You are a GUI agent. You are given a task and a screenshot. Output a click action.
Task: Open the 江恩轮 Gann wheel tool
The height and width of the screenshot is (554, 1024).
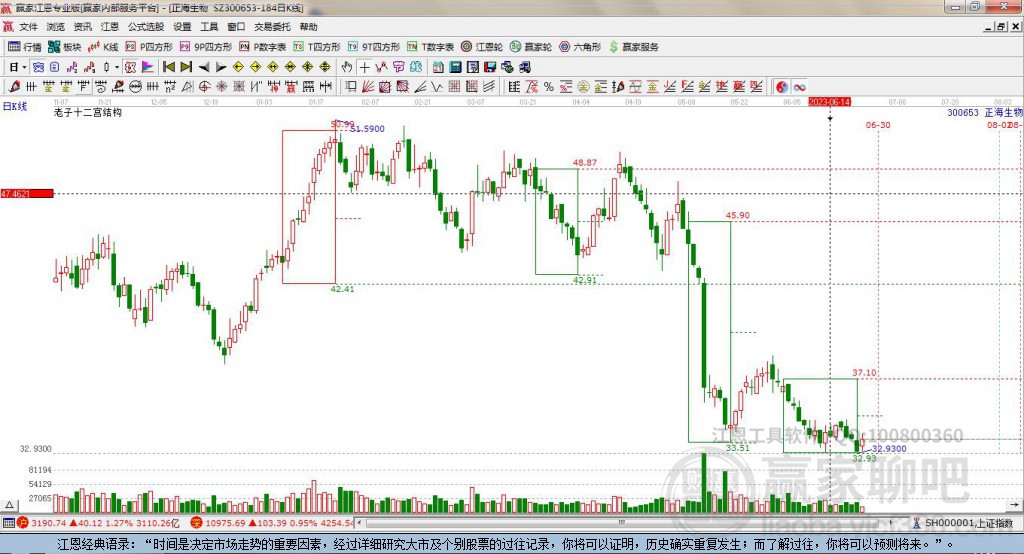click(x=482, y=47)
